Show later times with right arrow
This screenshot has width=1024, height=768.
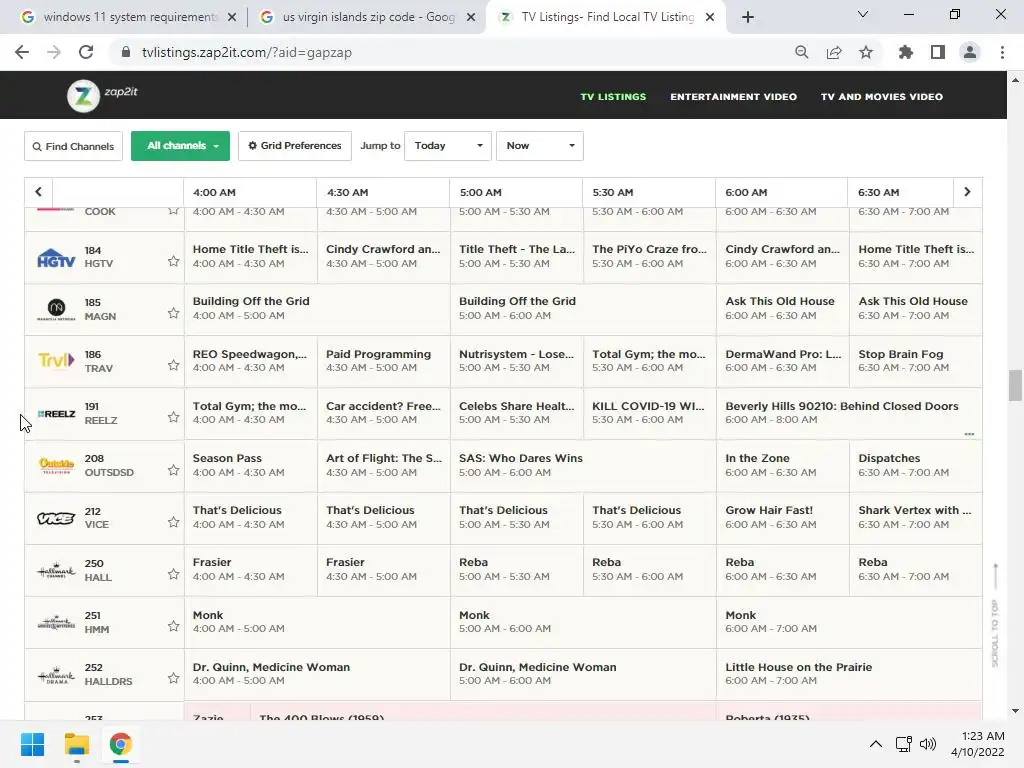pyautogui.click(x=967, y=192)
